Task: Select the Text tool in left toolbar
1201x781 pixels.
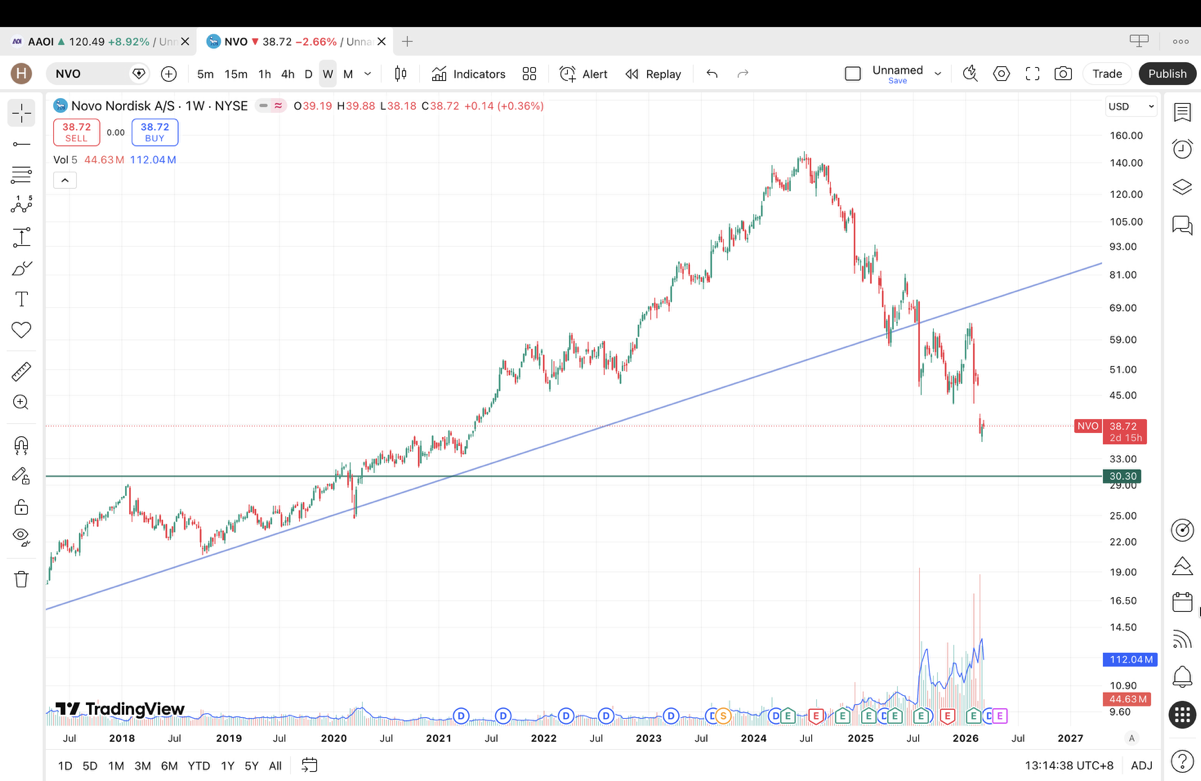Action: 21,299
